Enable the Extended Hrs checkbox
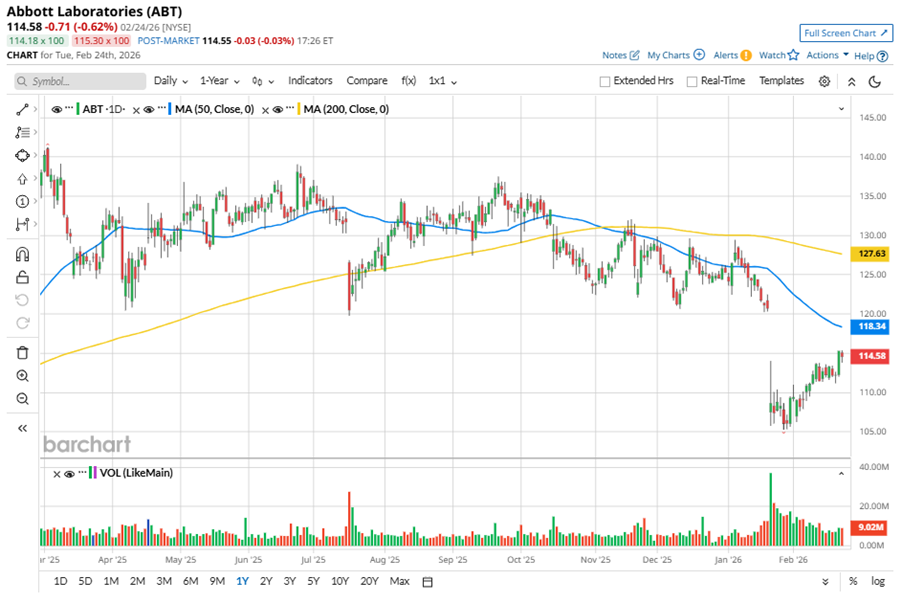Viewport: 902px width, 602px height. coord(605,81)
